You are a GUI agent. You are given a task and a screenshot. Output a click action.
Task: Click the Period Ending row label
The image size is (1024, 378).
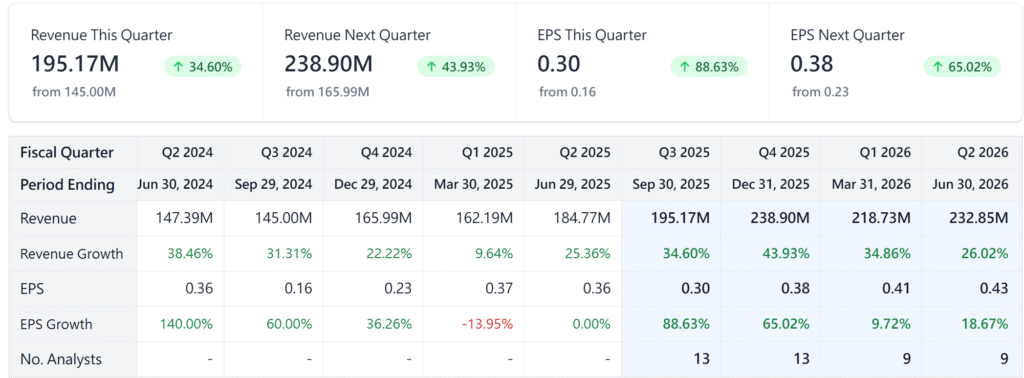pyautogui.click(x=68, y=185)
